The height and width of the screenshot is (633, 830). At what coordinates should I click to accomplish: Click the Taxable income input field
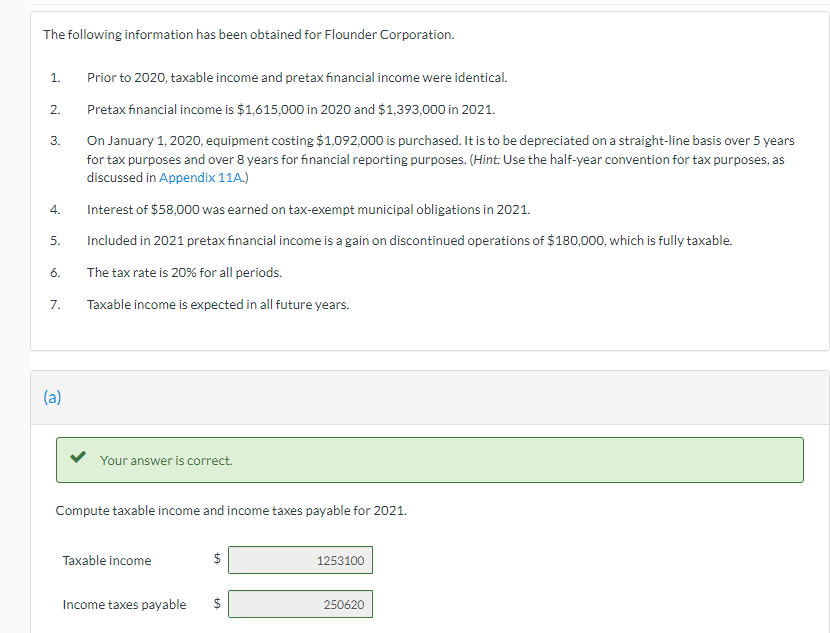tap(300, 560)
